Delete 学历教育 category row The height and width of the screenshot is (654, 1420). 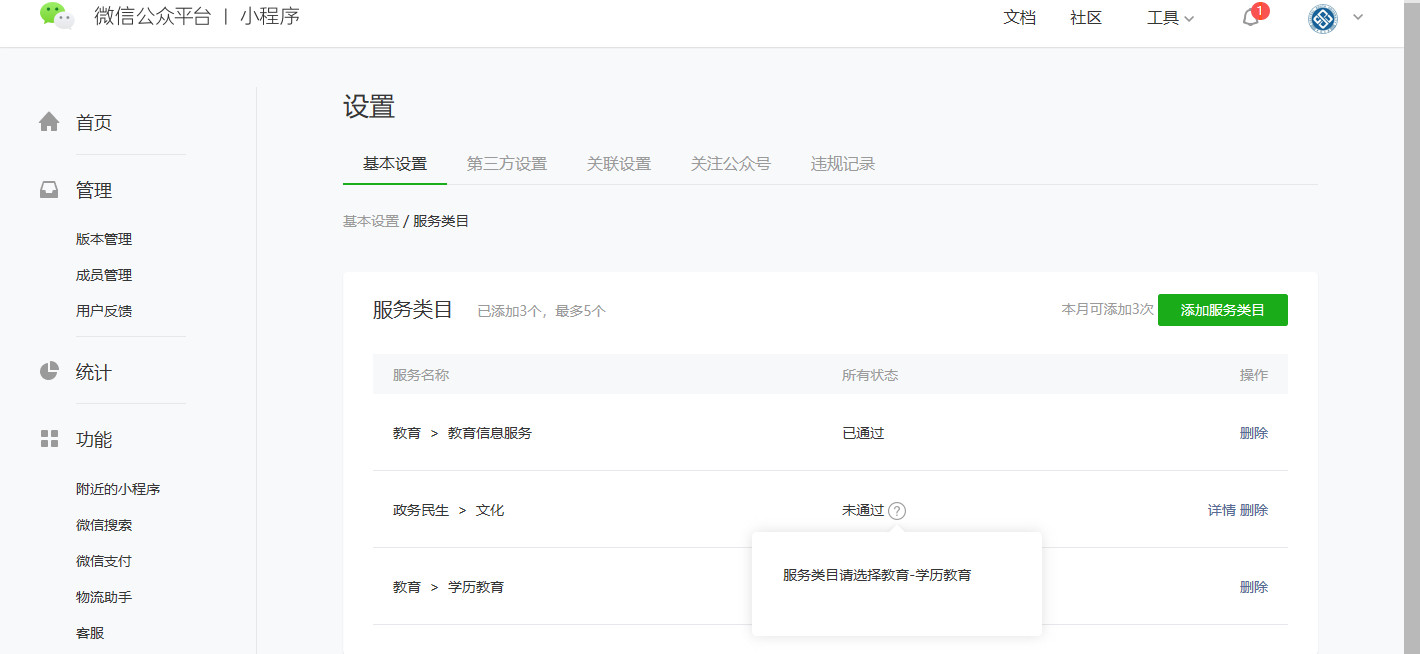coord(1254,587)
